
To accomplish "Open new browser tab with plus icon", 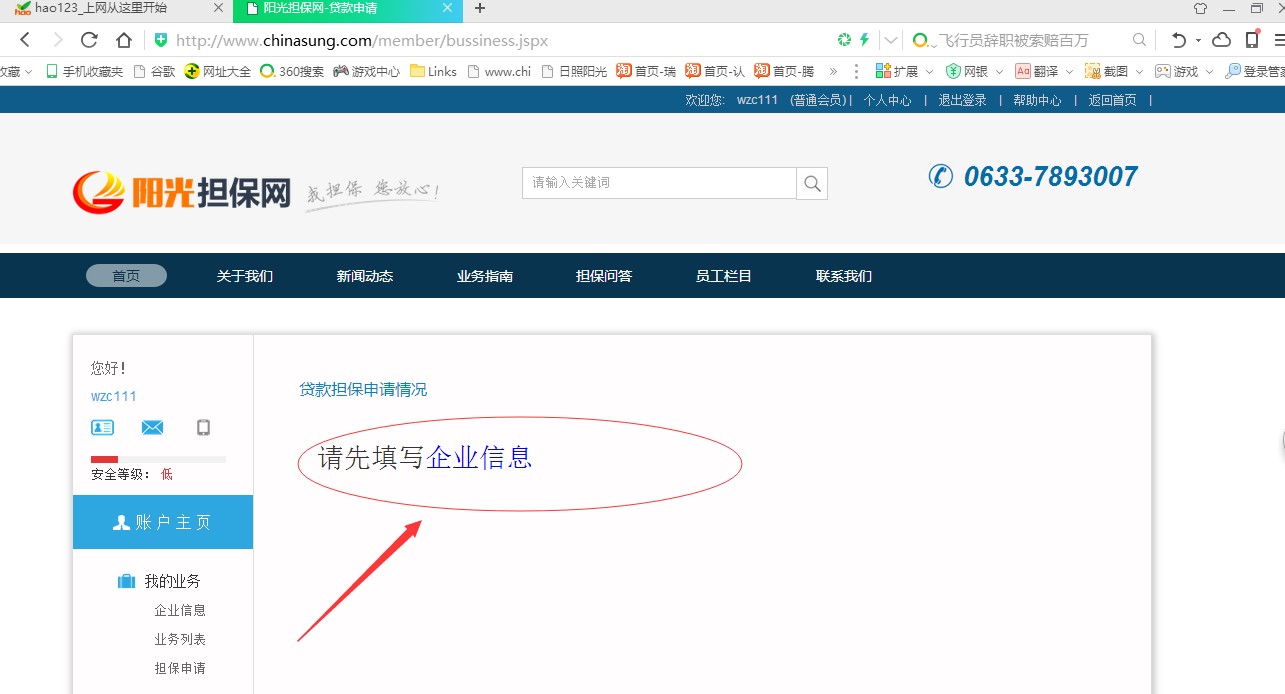I will [x=480, y=9].
